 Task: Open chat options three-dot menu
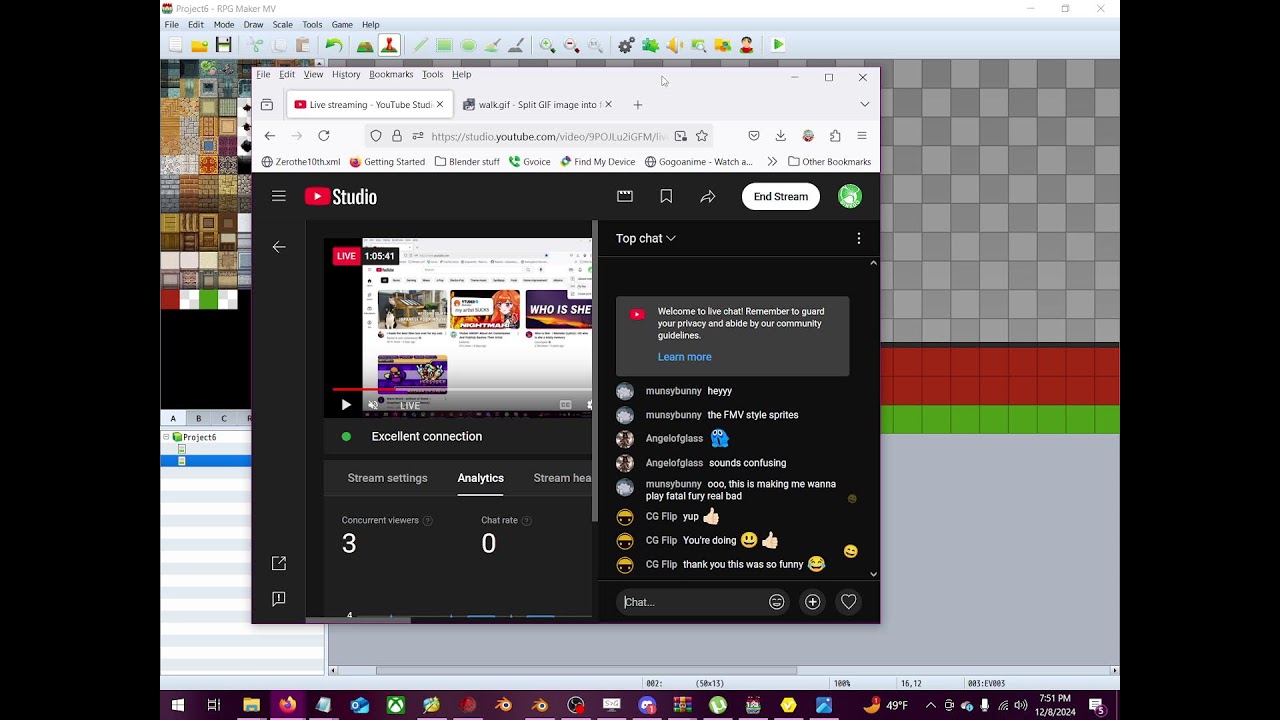pos(858,238)
